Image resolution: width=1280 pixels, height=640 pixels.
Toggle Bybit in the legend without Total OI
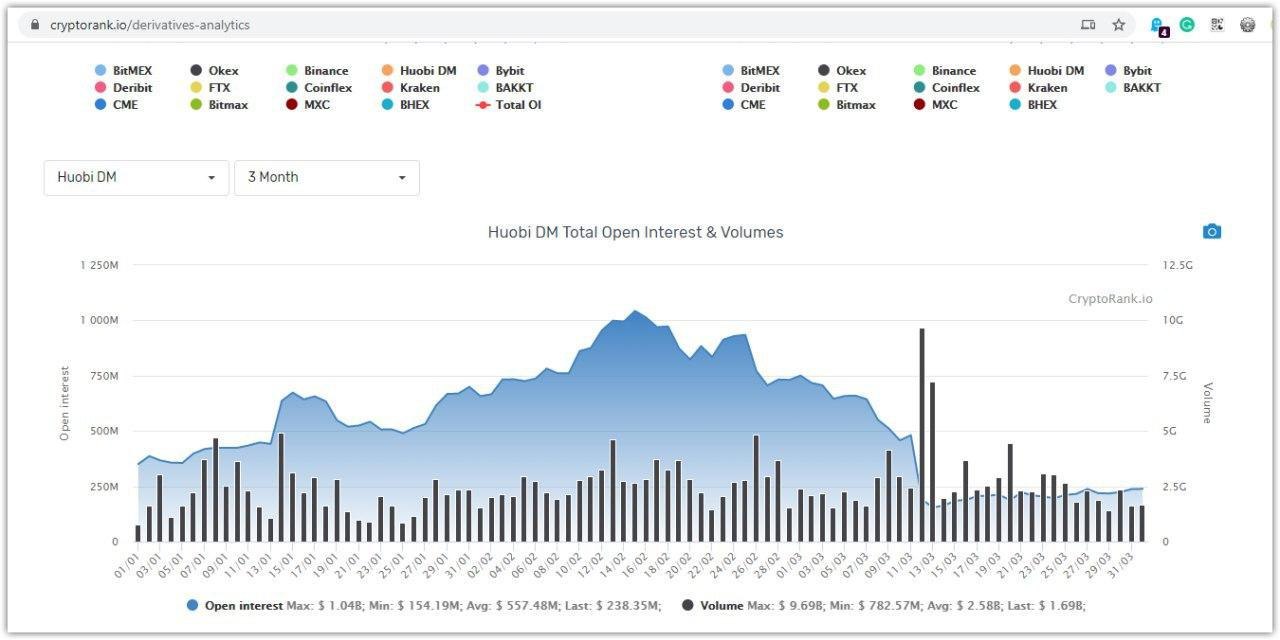pos(1129,71)
